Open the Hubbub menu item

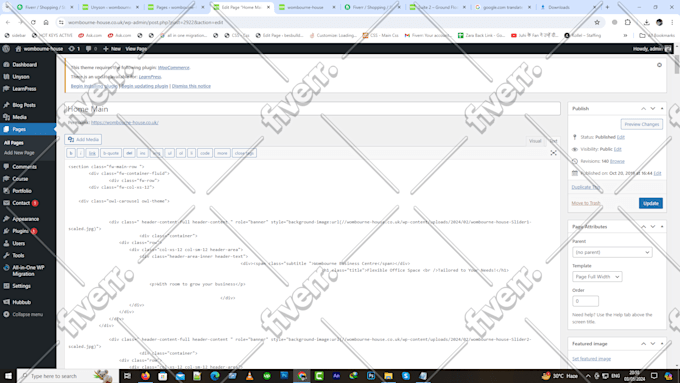coord(21,302)
